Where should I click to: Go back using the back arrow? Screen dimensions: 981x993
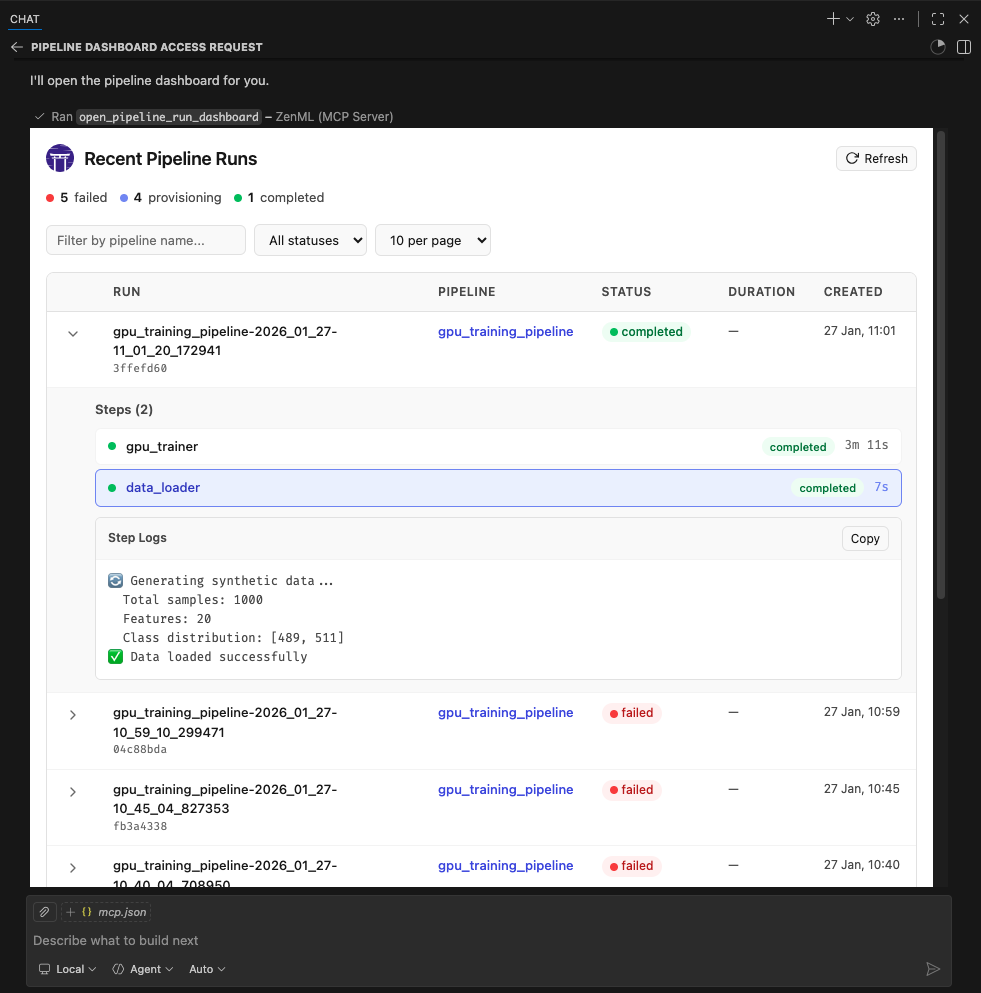[x=16, y=46]
